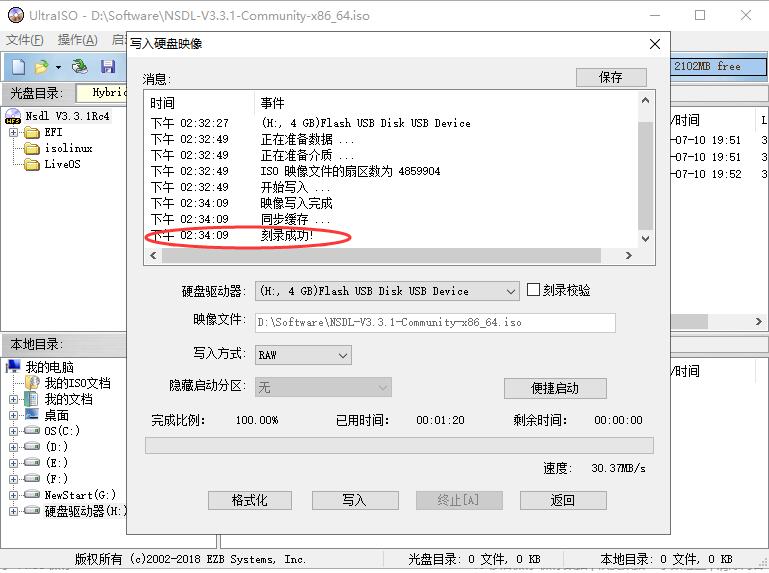
Task: Select the 映像写入完成 log entry
Action: coord(296,203)
